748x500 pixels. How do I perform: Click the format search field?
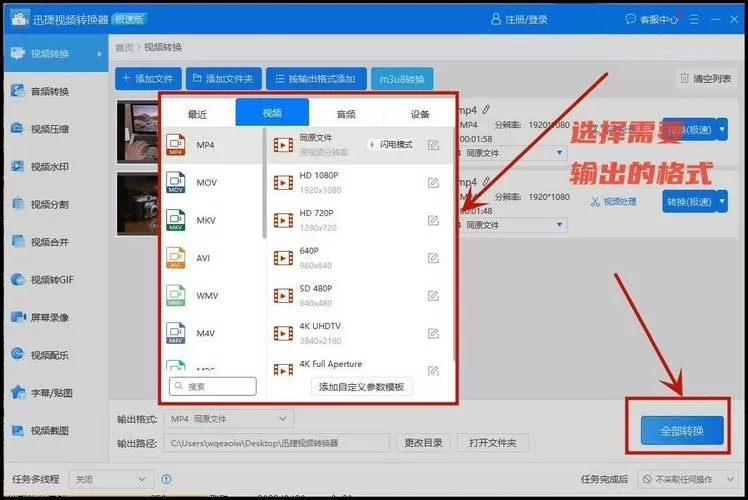coord(213,386)
